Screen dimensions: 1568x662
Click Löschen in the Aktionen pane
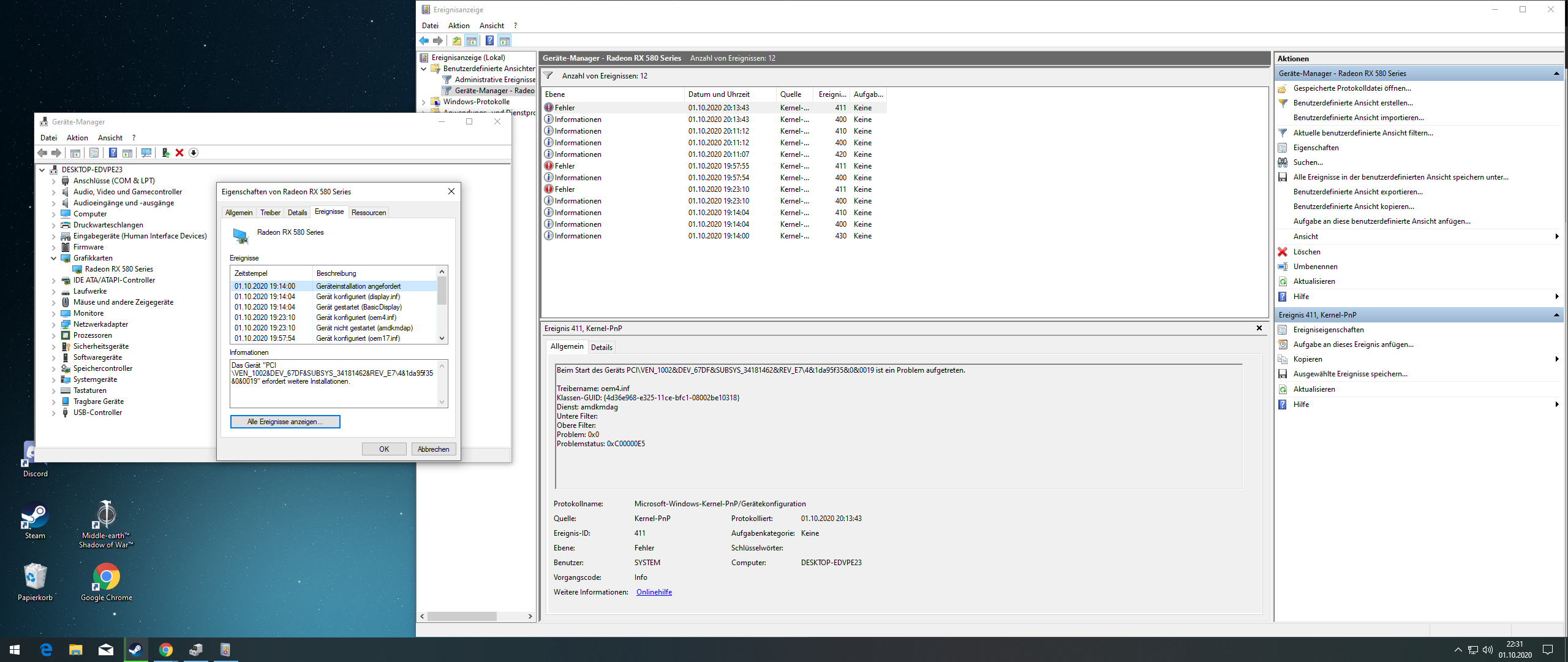pyautogui.click(x=1307, y=252)
